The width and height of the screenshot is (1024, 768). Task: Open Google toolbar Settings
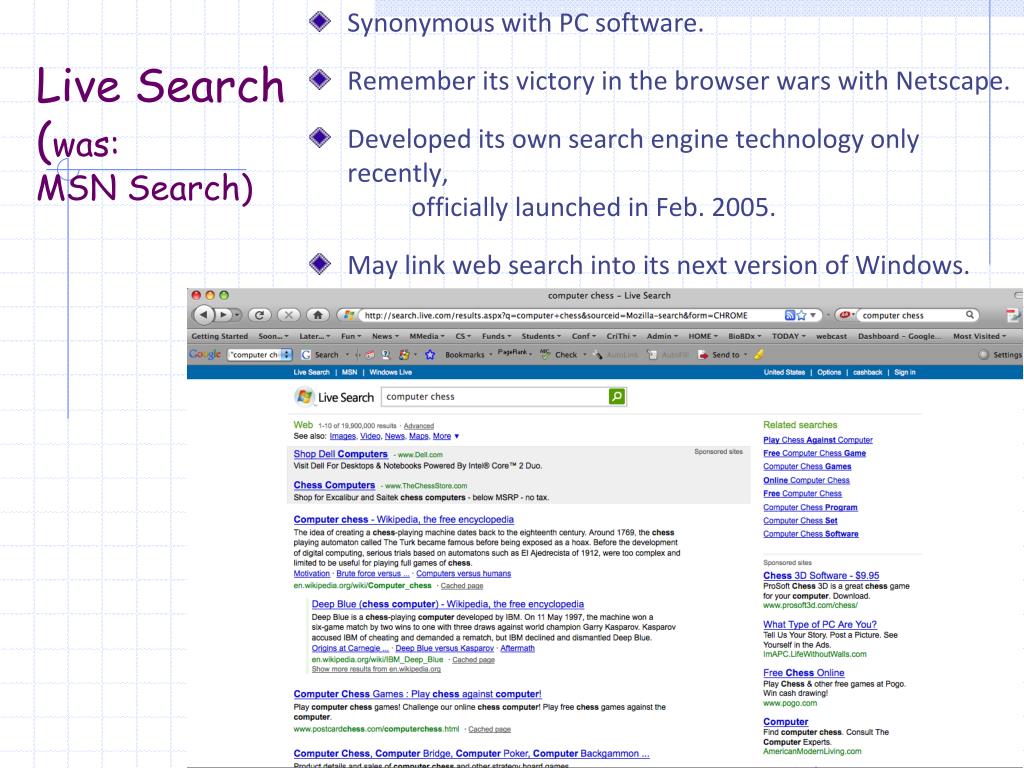1000,355
